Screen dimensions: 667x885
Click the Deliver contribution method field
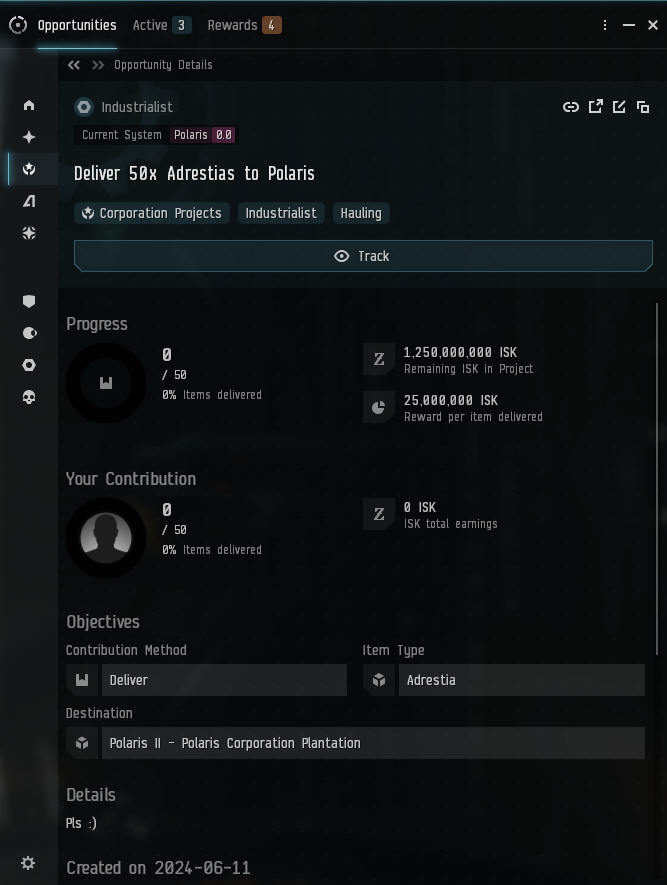(224, 680)
